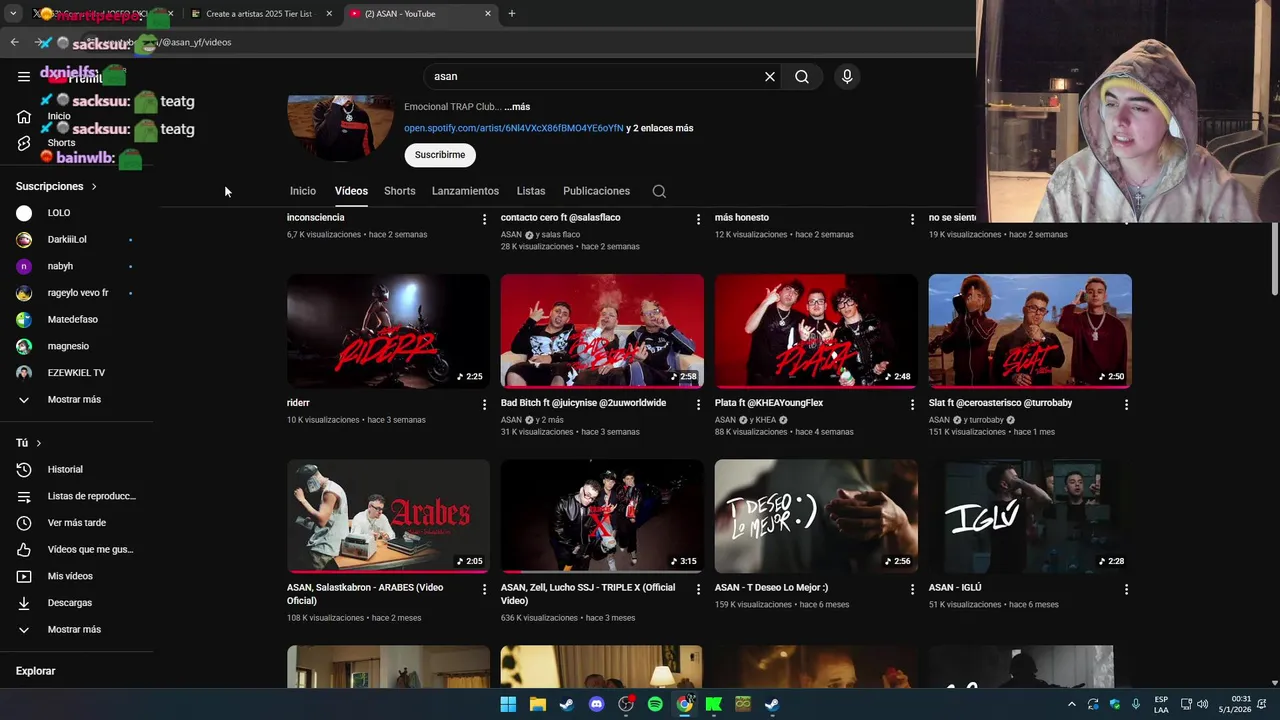The width and height of the screenshot is (1280, 720).
Task: Switch to channel Inicio tab
Action: coord(303,191)
